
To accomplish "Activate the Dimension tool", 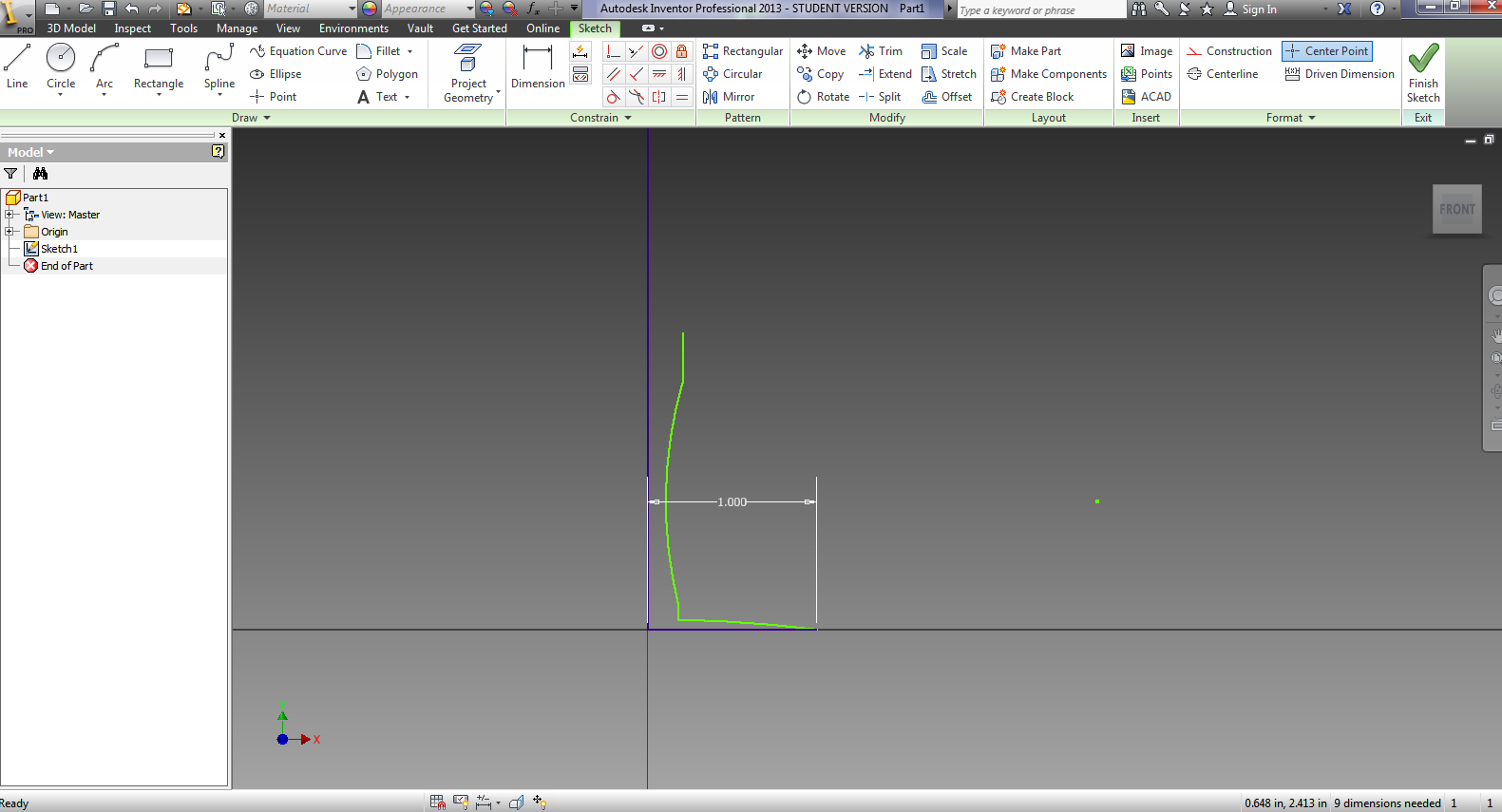I will click(x=538, y=66).
